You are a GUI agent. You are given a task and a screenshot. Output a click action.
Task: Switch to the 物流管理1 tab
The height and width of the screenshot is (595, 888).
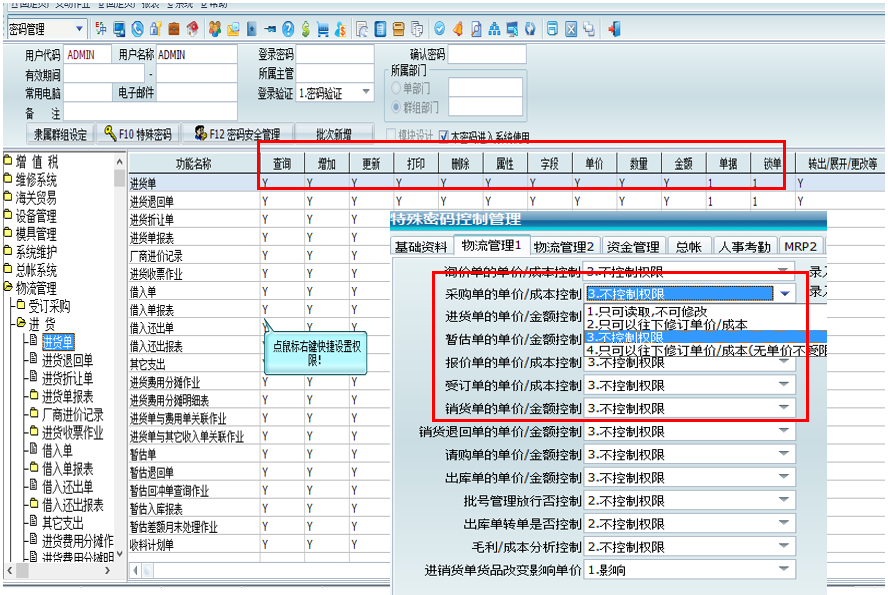click(492, 245)
